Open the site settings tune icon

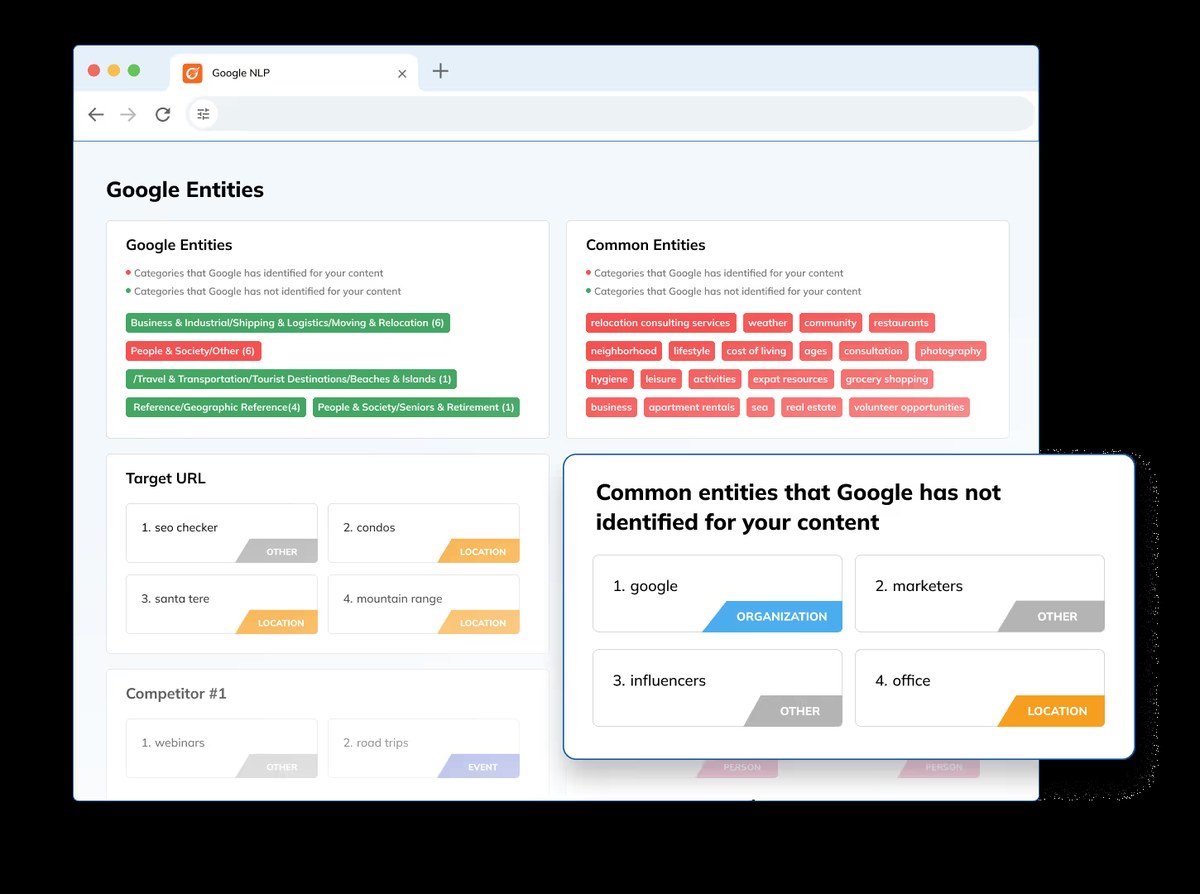click(x=203, y=114)
